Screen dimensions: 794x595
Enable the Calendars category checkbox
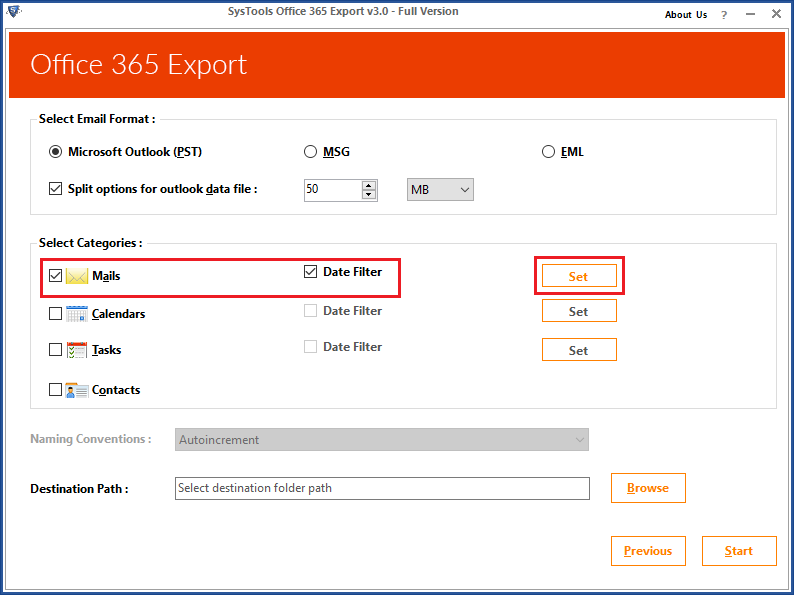point(56,314)
